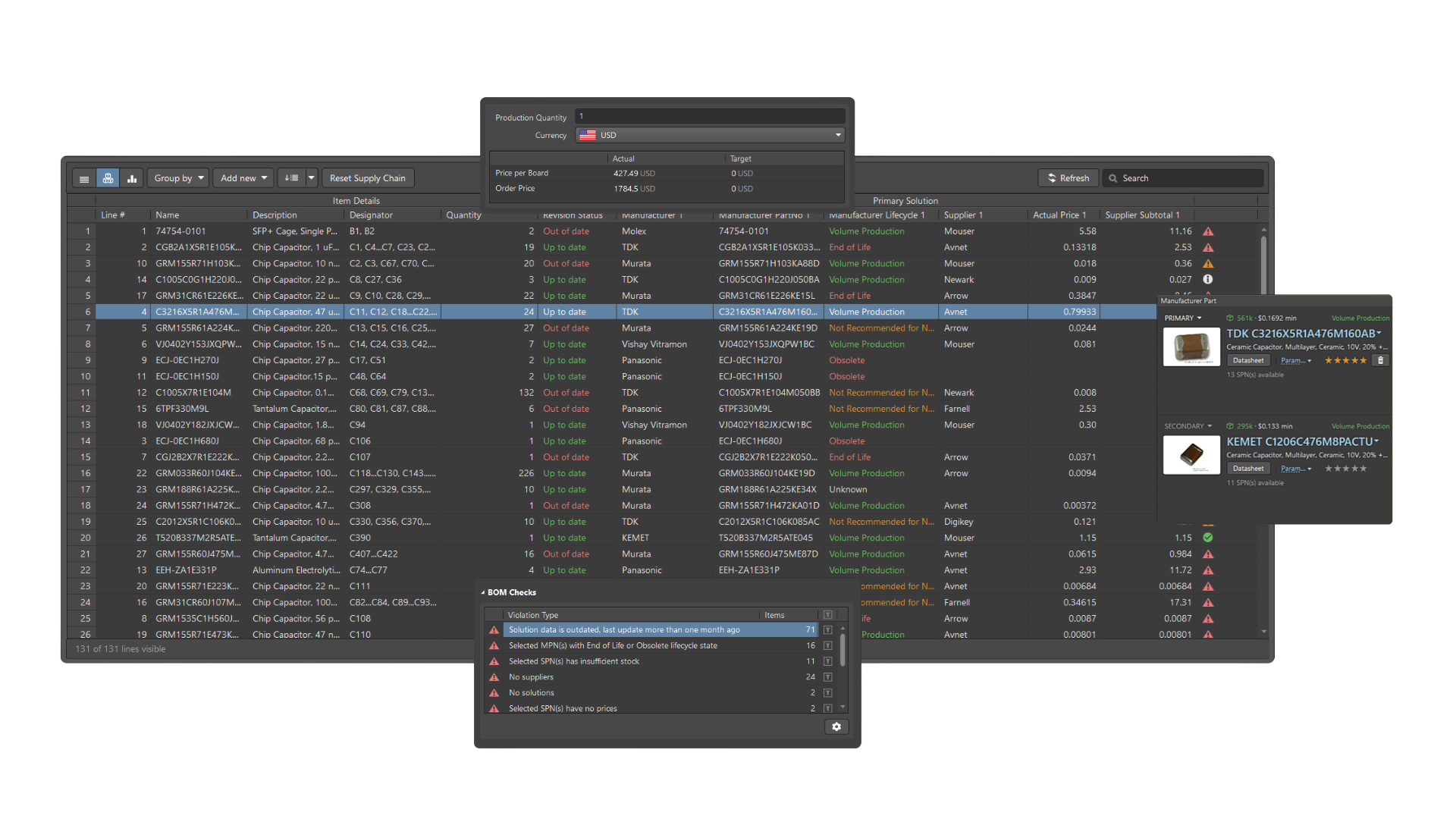1456x819 pixels.
Task: Open BOM Checks gear settings
Action: [x=836, y=726]
